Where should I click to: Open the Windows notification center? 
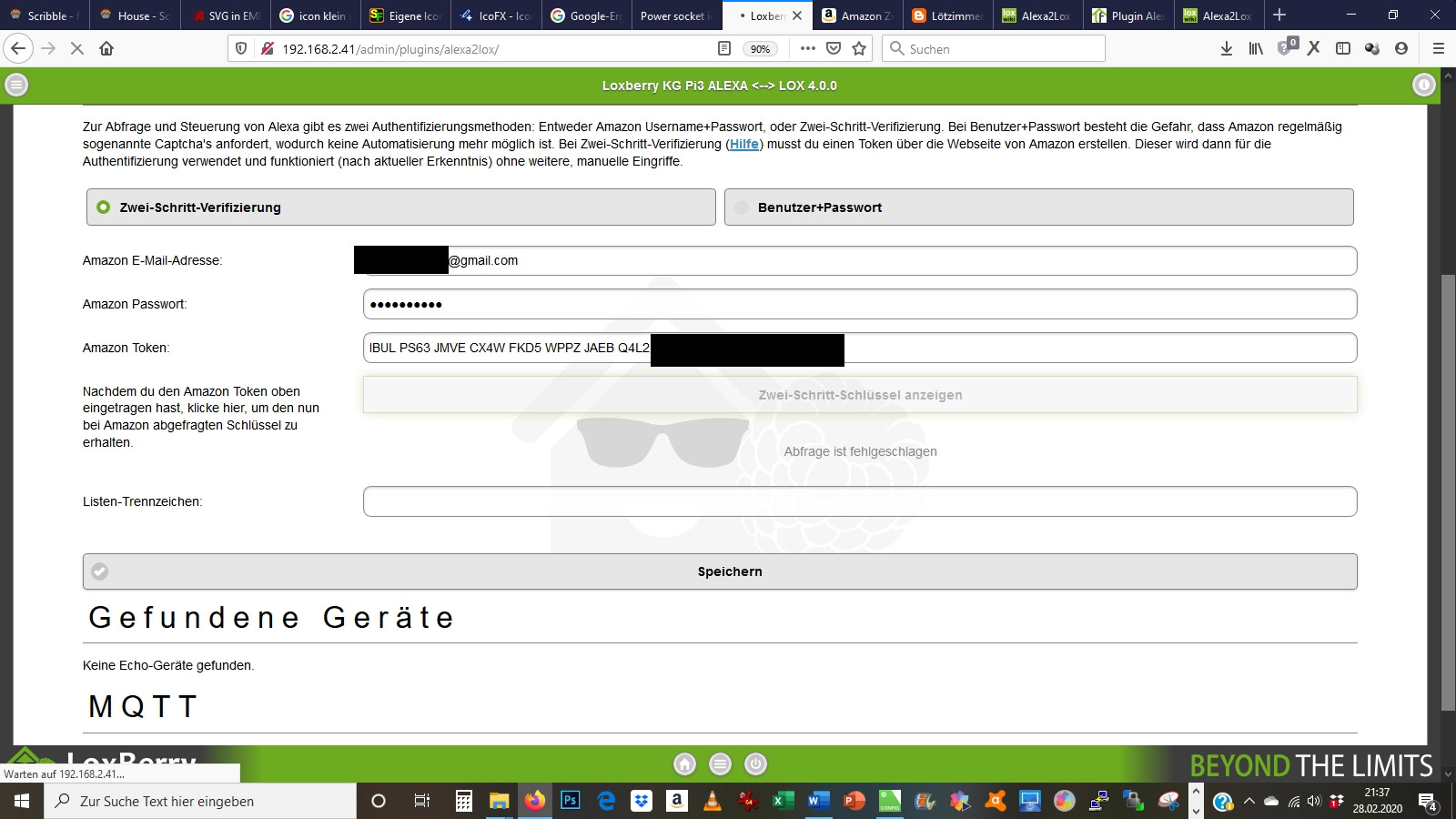click(x=1428, y=802)
